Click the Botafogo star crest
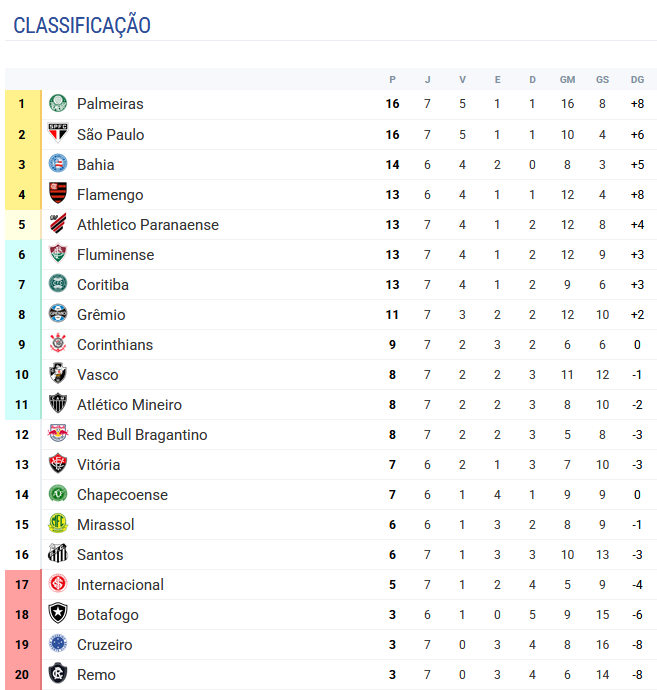 (x=58, y=614)
